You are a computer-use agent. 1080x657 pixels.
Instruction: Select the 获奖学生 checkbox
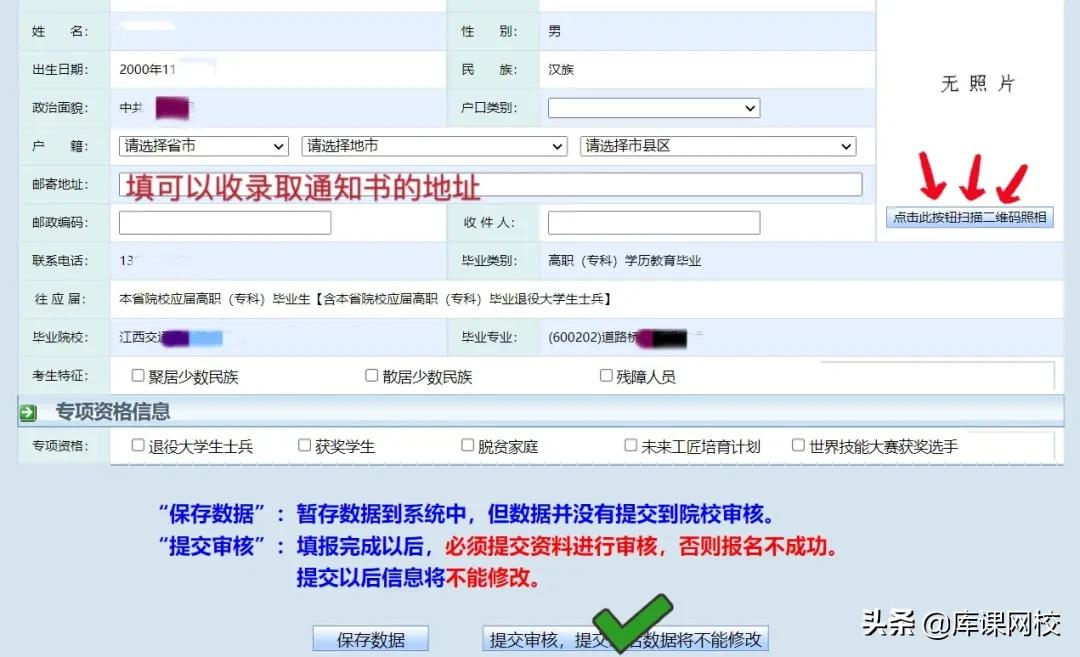pyautogui.click(x=304, y=446)
